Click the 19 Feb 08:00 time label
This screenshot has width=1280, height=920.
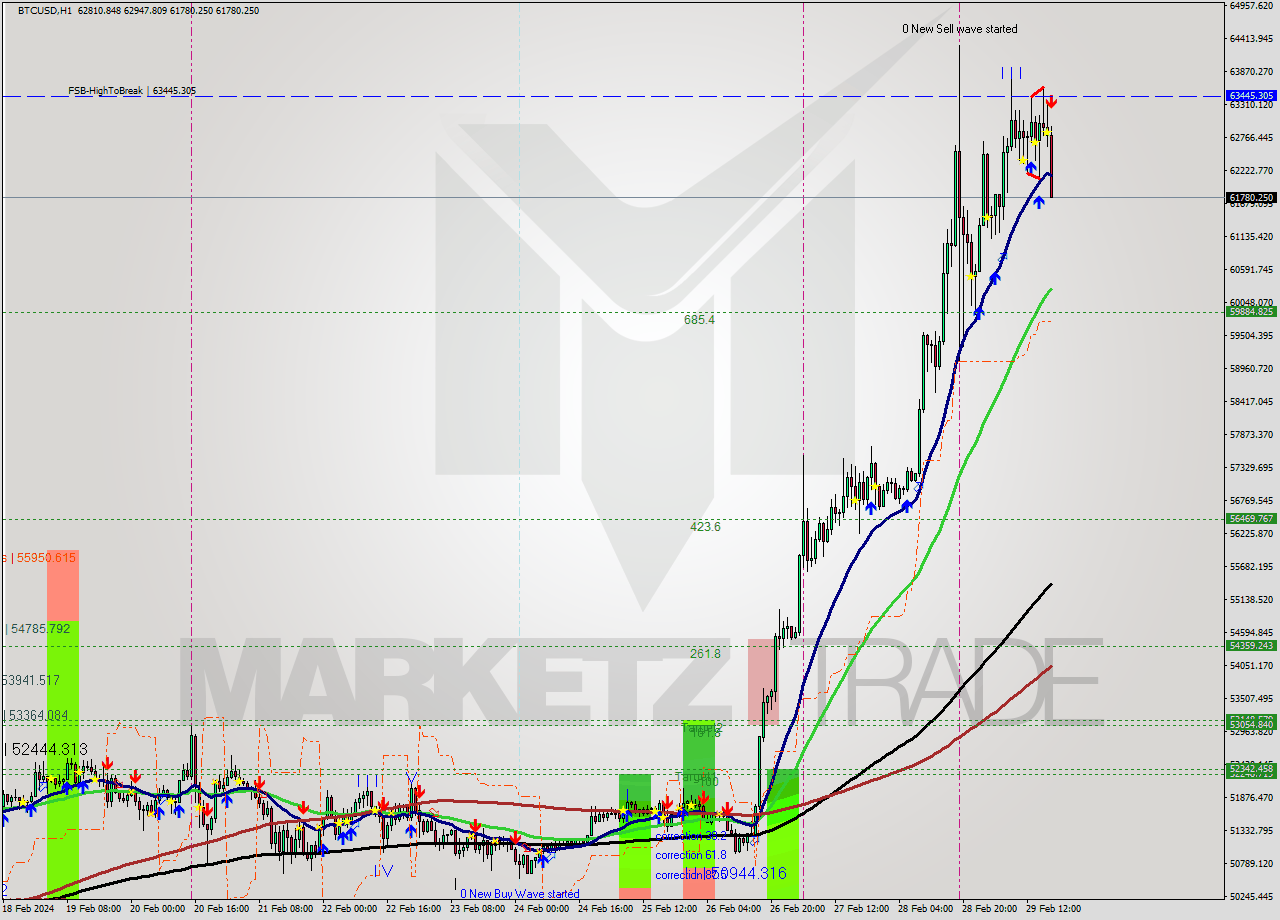pos(94,909)
